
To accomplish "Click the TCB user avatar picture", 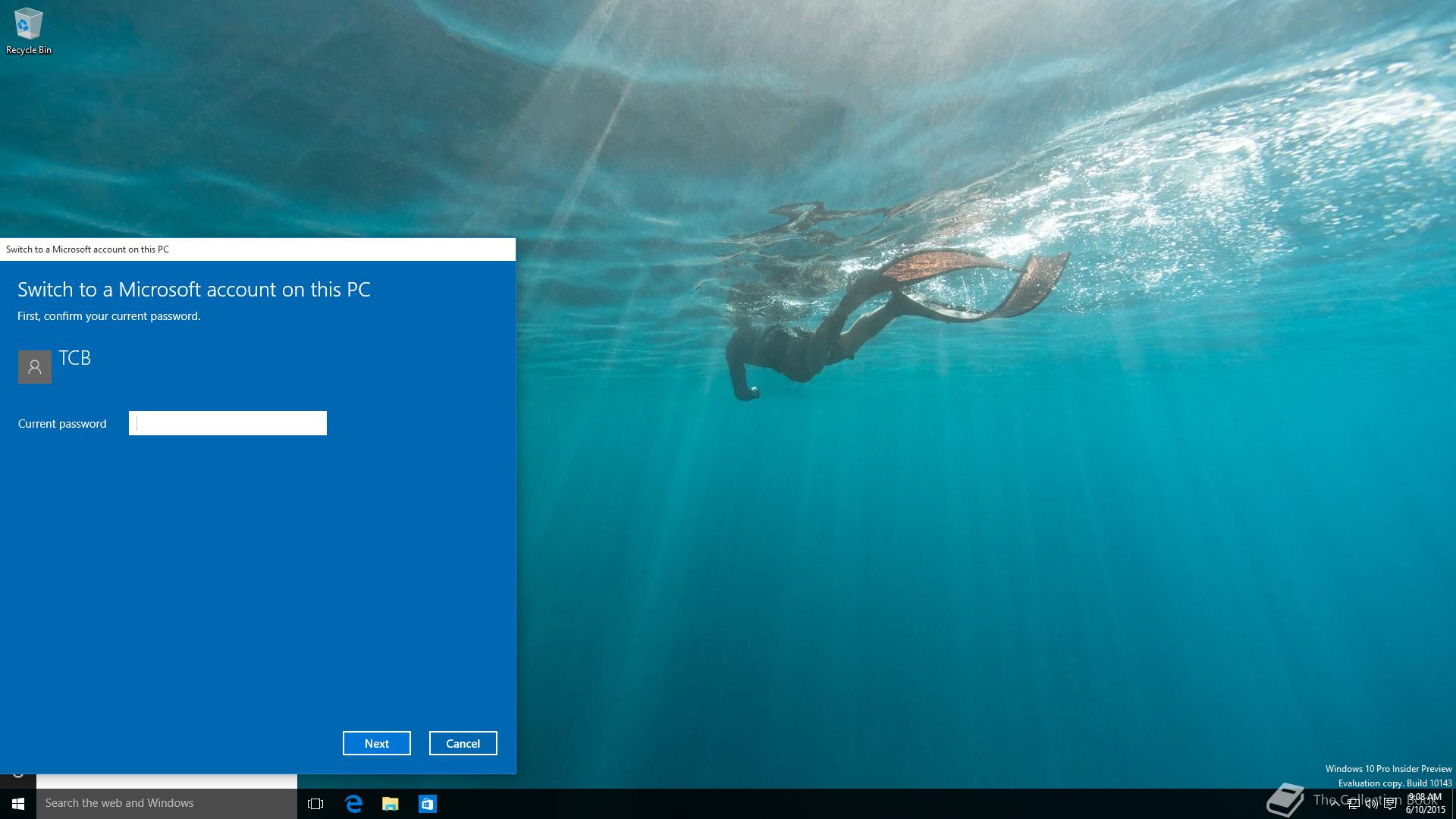I will (35, 367).
